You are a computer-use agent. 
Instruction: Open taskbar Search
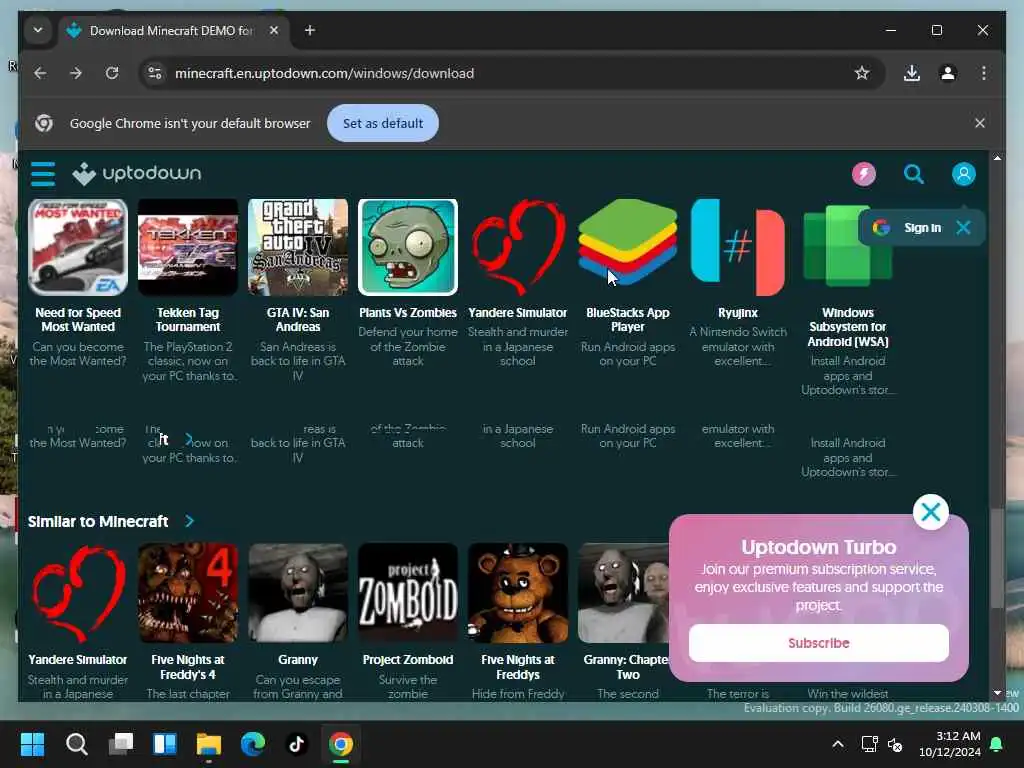click(x=76, y=744)
